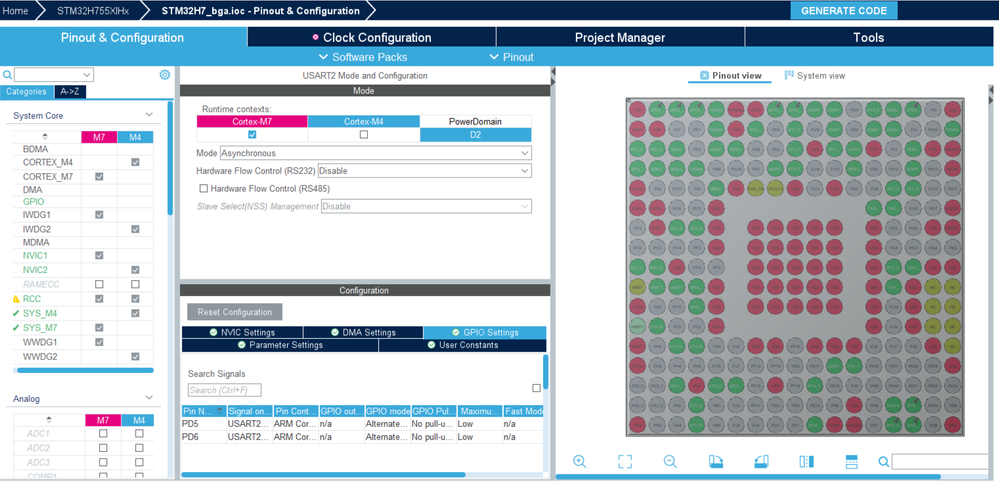The image size is (999, 481).
Task: Collapse the Analog category
Action: coord(149,398)
